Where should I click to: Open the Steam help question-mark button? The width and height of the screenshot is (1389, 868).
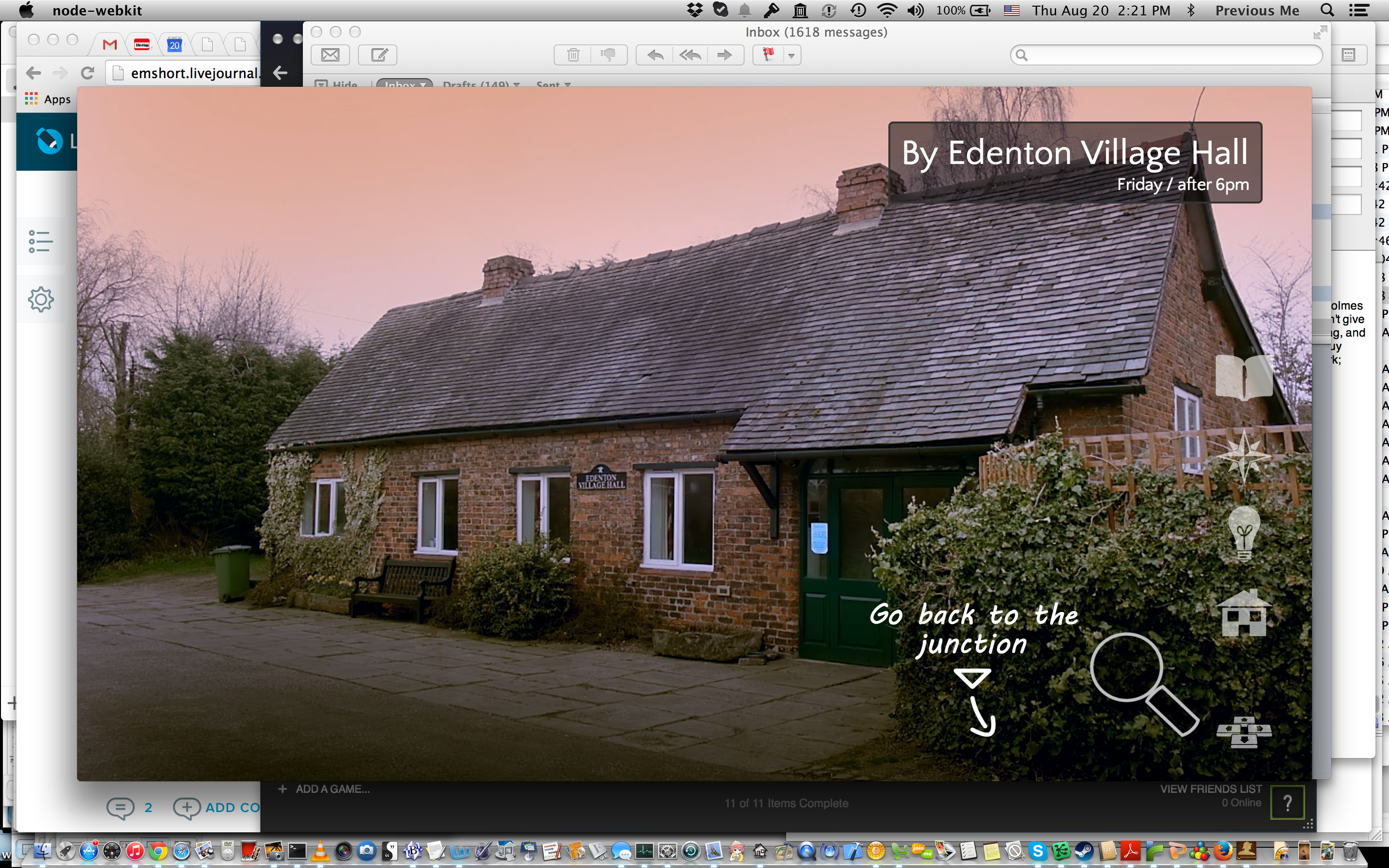[x=1287, y=802]
